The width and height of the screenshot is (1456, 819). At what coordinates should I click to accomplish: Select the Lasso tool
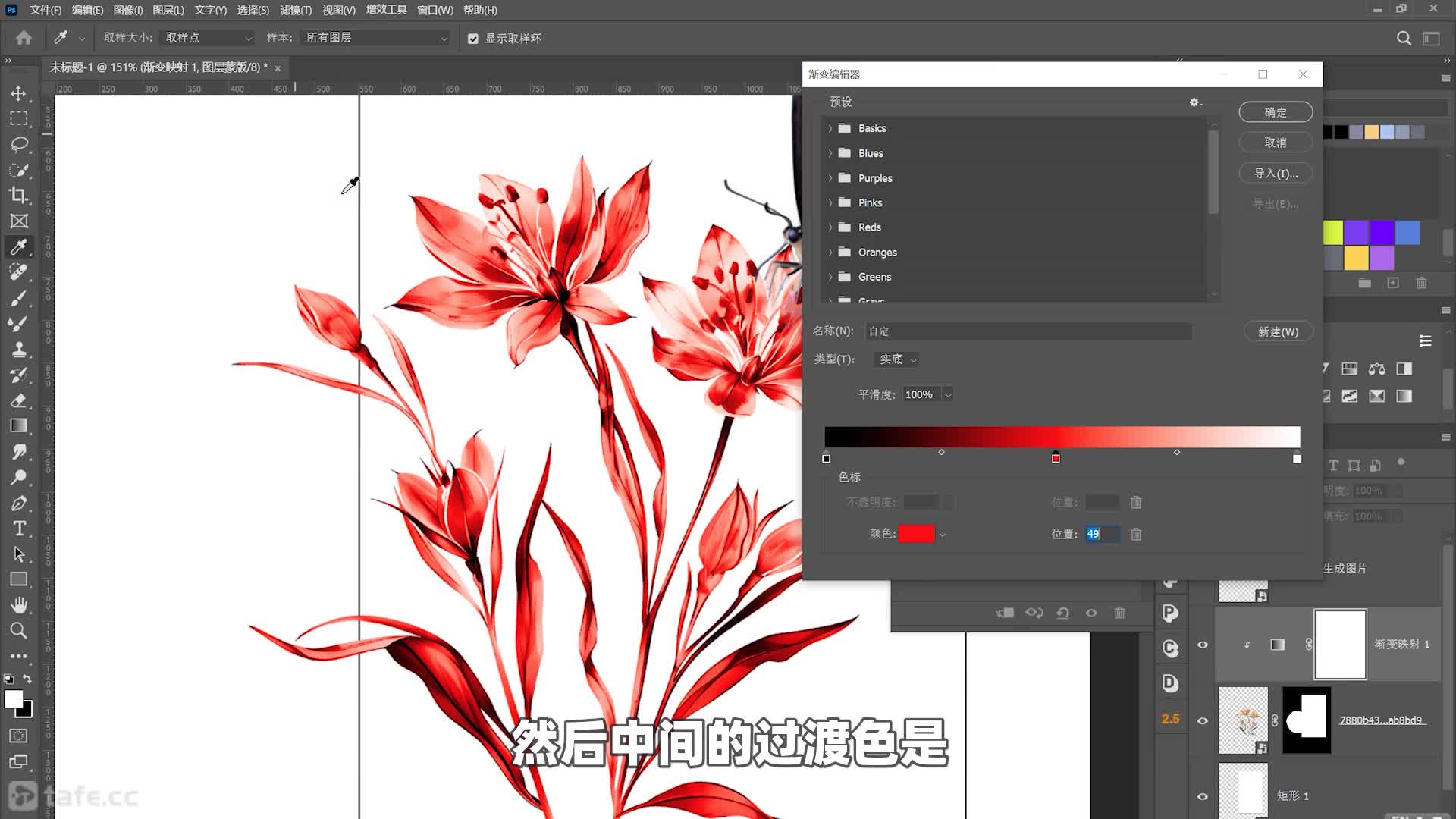coord(18,144)
